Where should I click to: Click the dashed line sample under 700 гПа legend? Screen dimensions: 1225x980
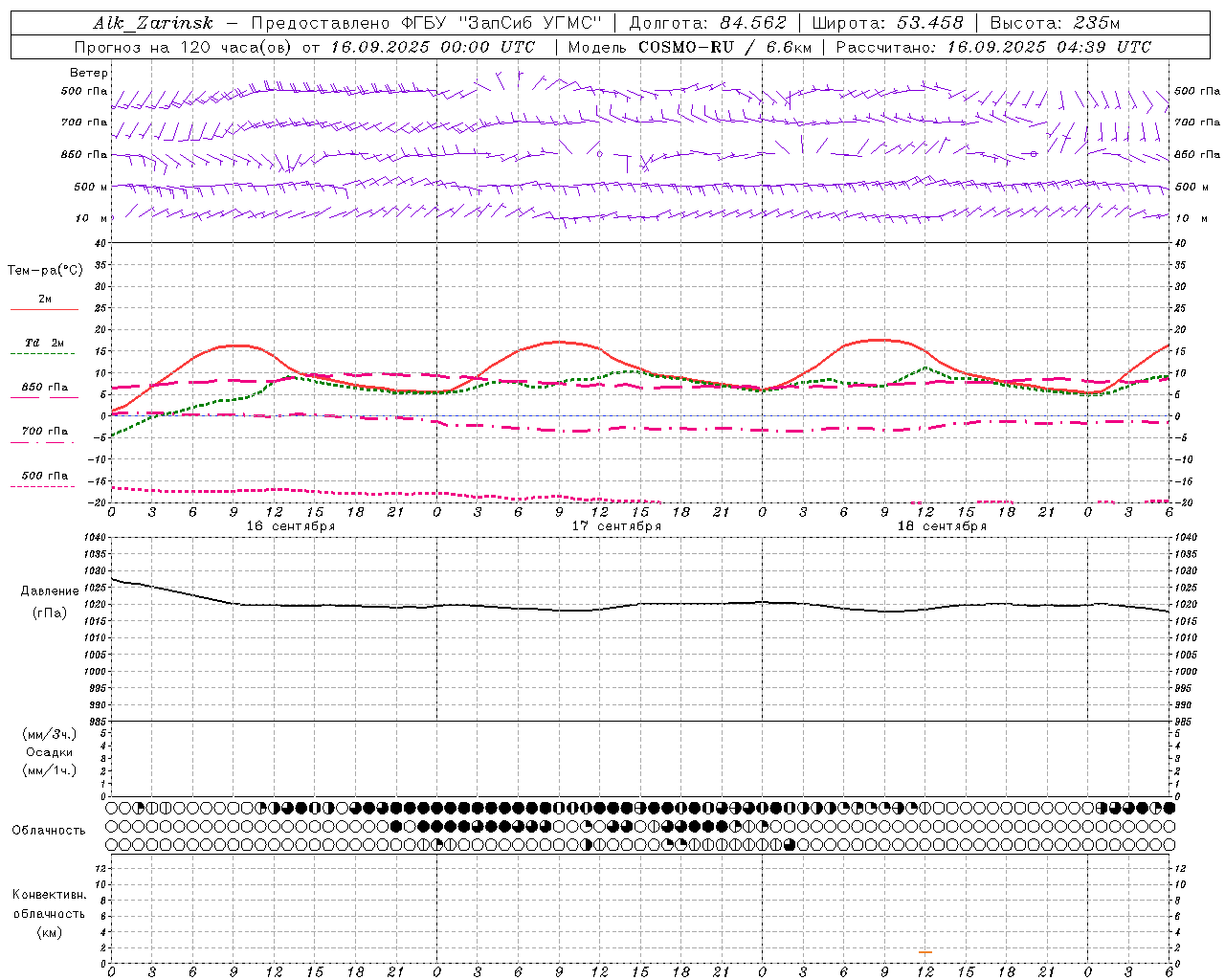[x=42, y=442]
